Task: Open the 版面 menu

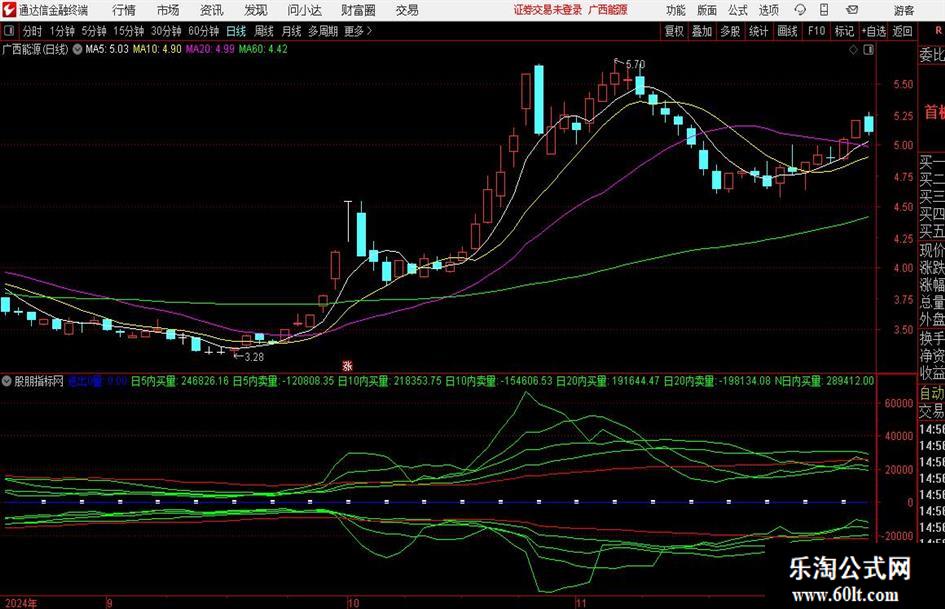Action: (x=707, y=10)
